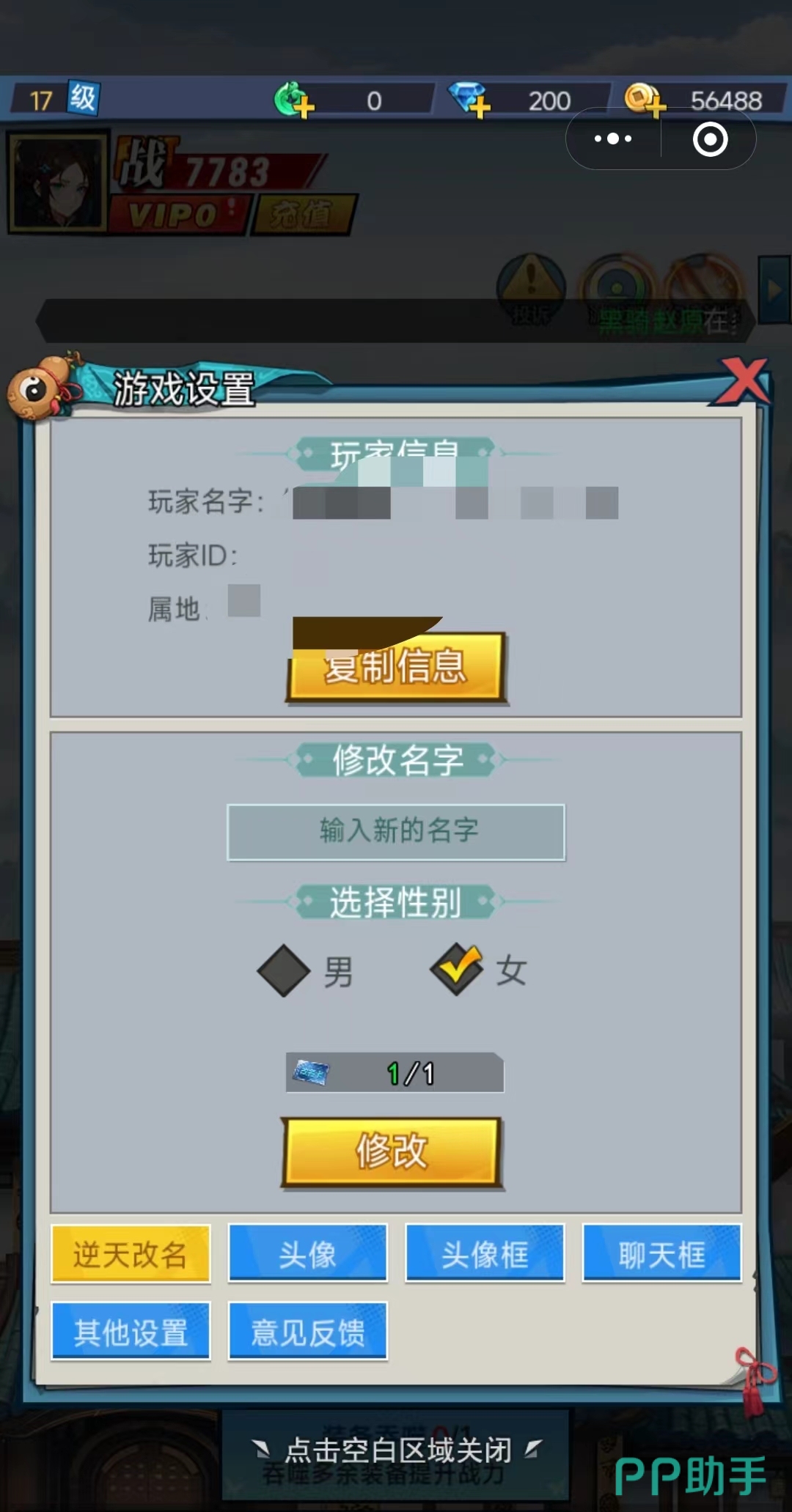This screenshot has height=1512, width=792.
Task: Open the 意见反馈 tab
Action: click(308, 1331)
